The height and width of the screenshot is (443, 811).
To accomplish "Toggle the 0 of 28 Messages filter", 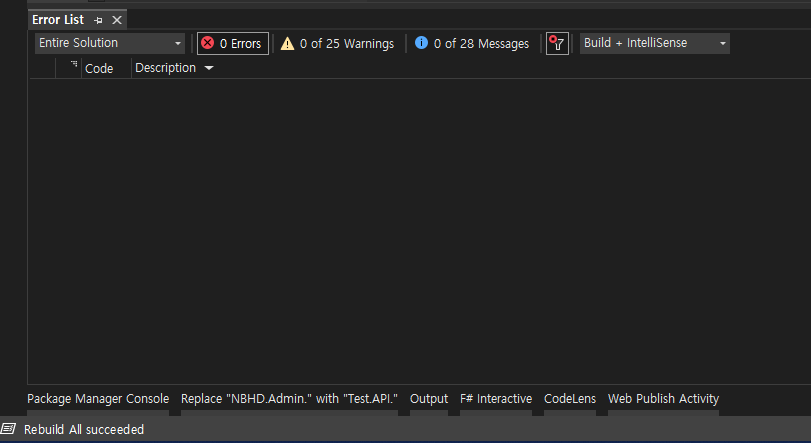I will tap(472, 43).
